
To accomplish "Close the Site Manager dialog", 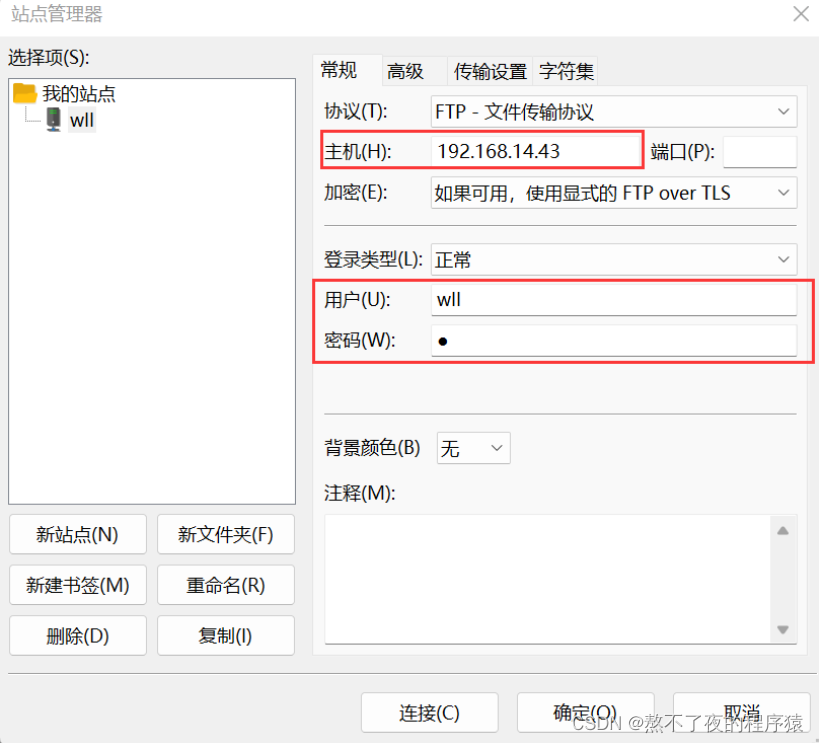I will pyautogui.click(x=801, y=14).
